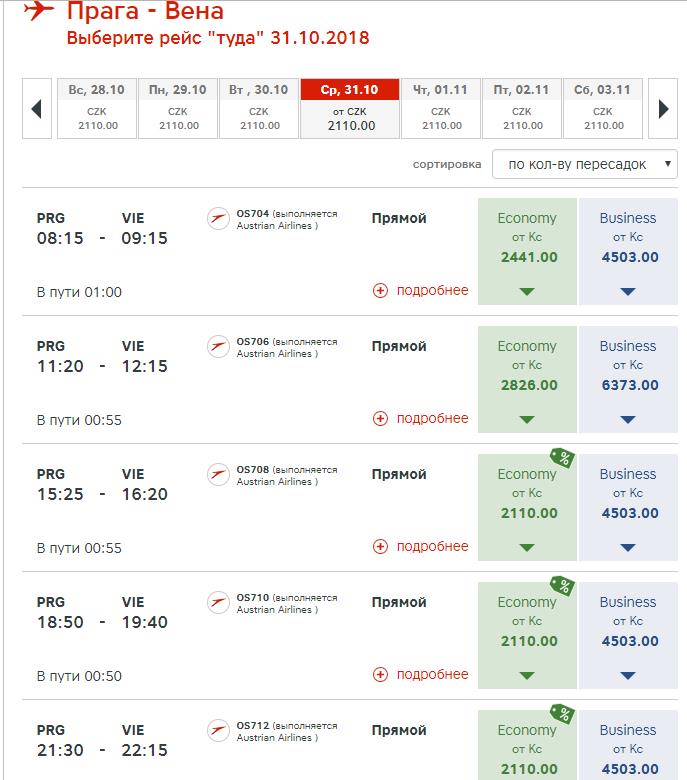
Task: Open the sorting dropdown by number of transfers
Action: click(x=585, y=164)
